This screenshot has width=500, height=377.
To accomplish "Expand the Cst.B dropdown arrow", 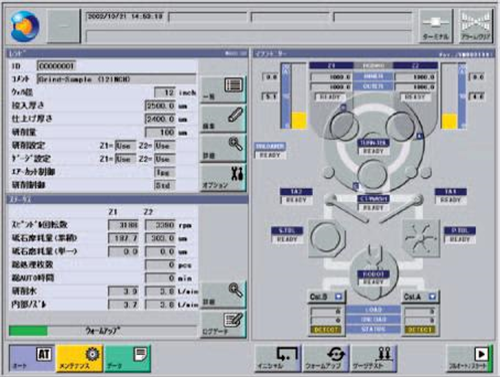I will pyautogui.click(x=338, y=297).
